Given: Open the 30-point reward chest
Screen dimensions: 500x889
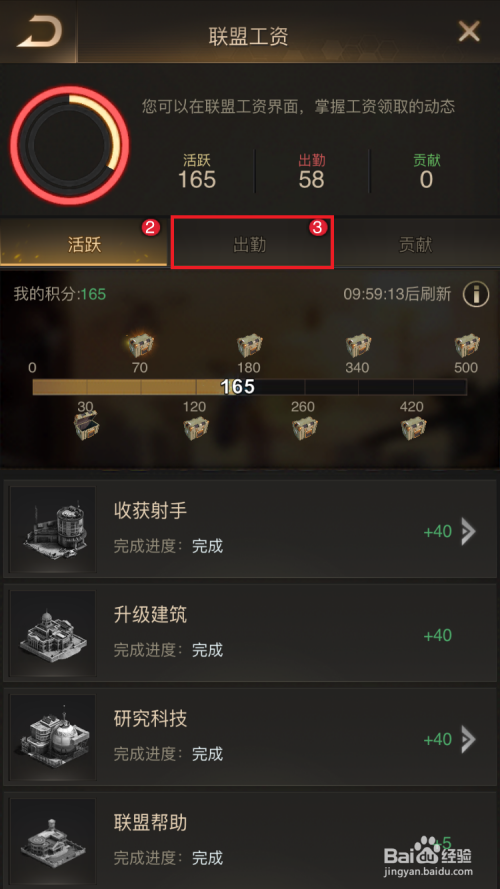Looking at the screenshot, I should [x=85, y=427].
